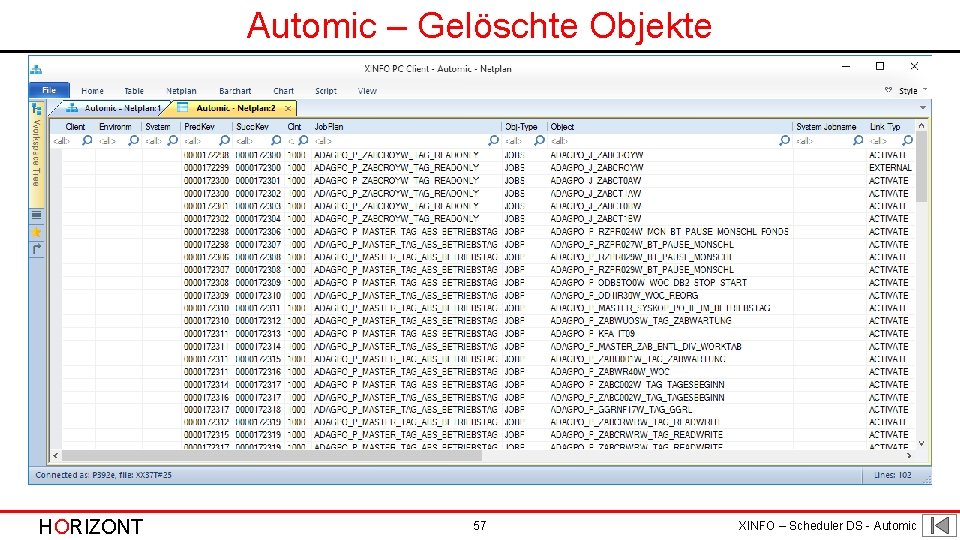This screenshot has width=960, height=540.
Task: Click the XINFO app icon in title bar
Action: (x=36, y=69)
